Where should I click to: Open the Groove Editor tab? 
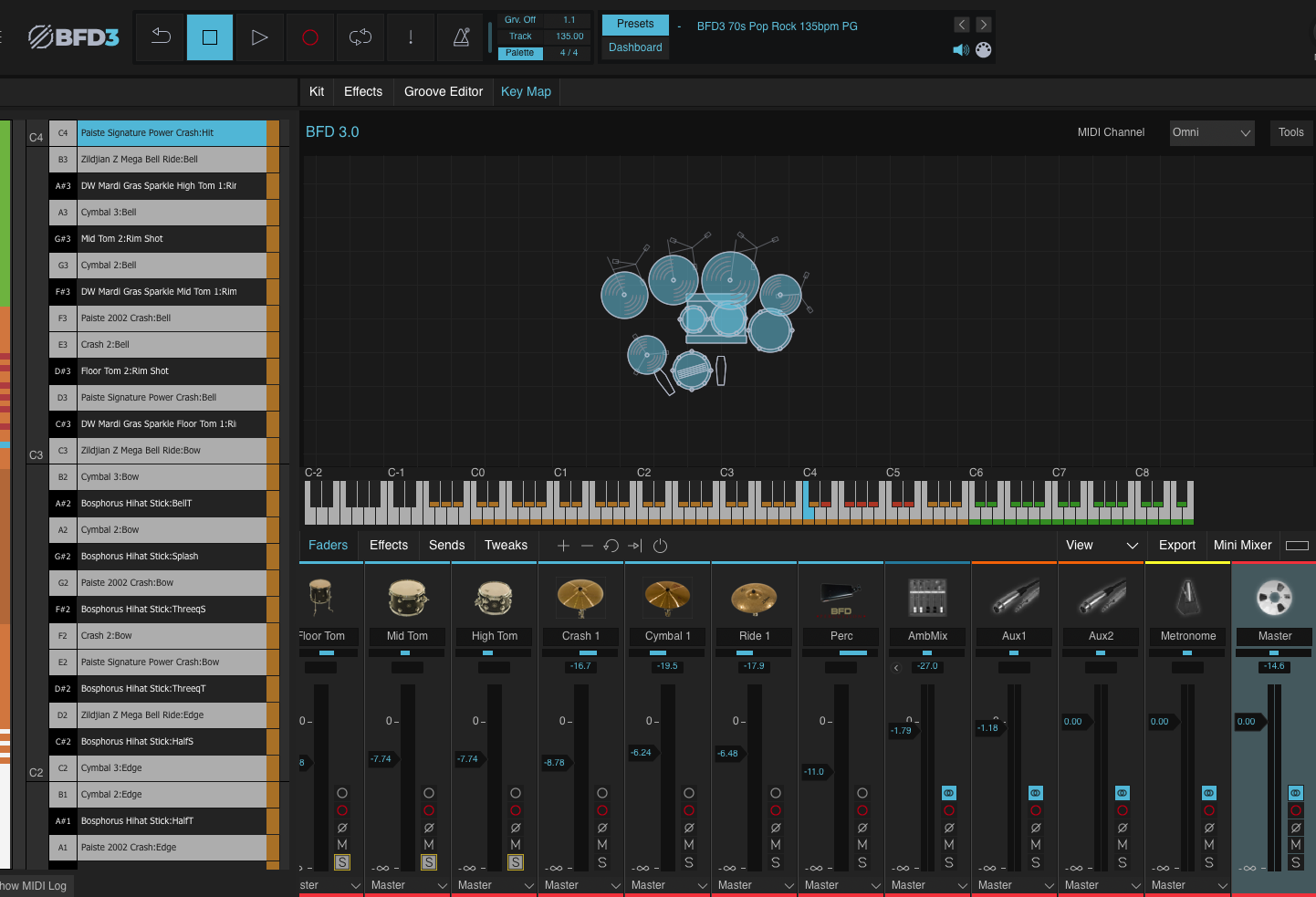[444, 91]
